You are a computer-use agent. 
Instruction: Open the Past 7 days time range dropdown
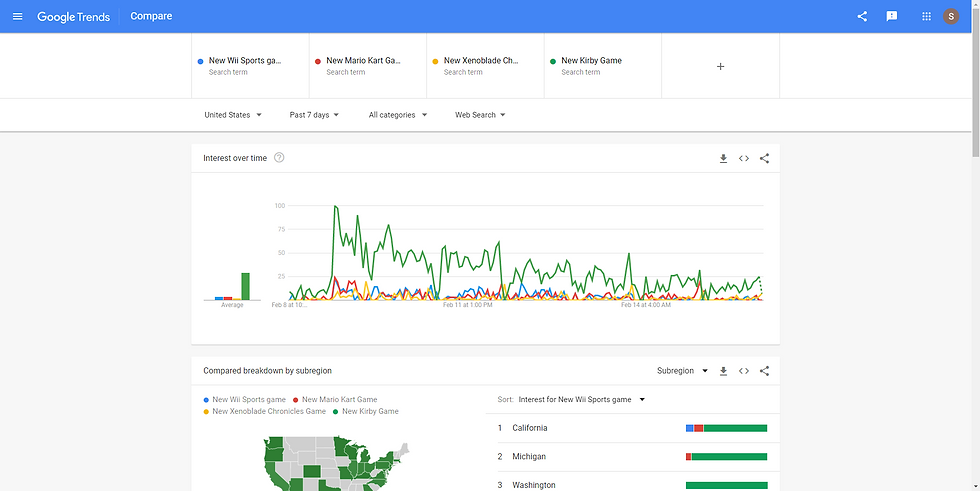pyautogui.click(x=314, y=115)
